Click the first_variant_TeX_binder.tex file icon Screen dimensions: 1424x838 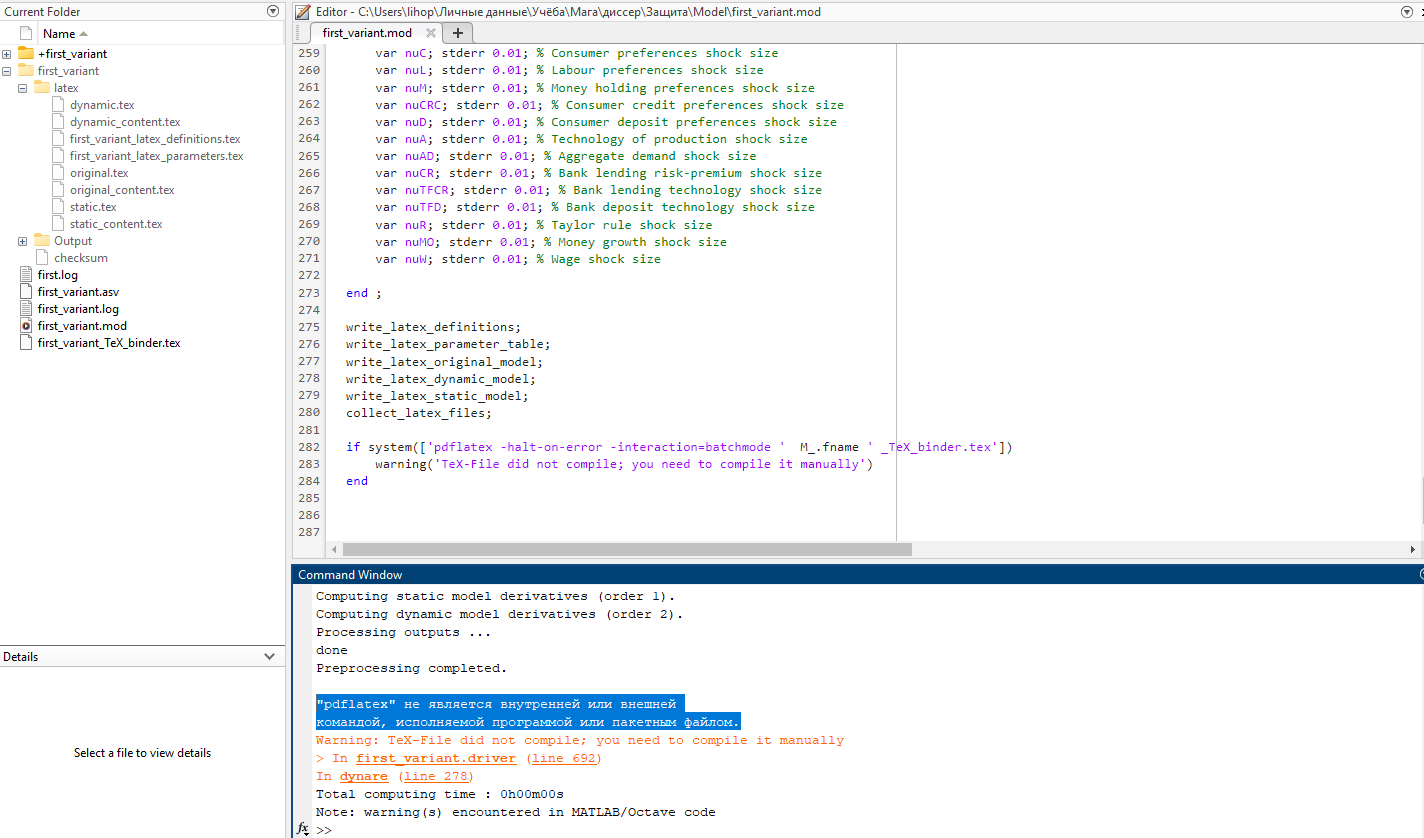(x=26, y=343)
